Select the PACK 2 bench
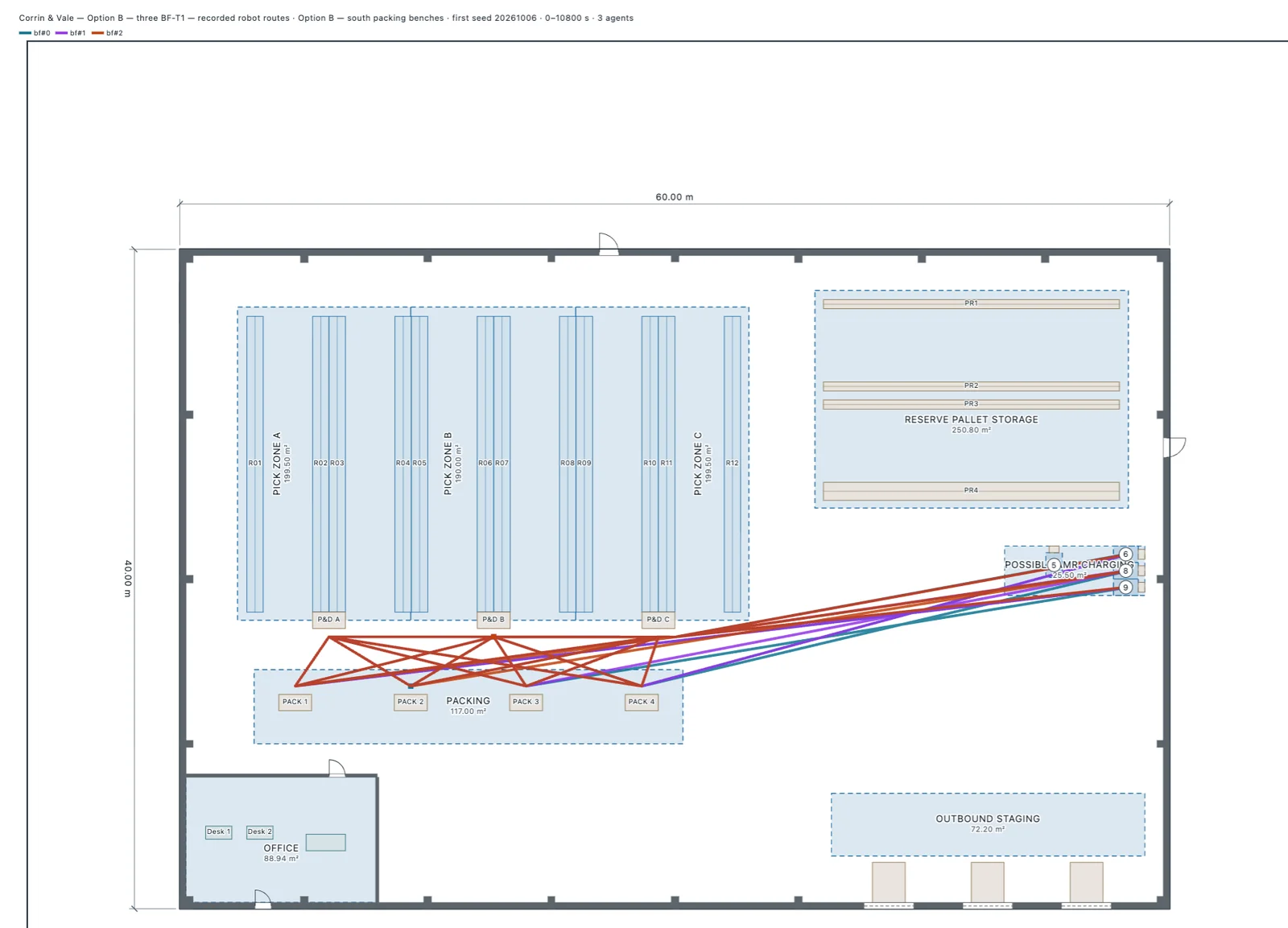The image size is (1288, 928). coord(411,702)
